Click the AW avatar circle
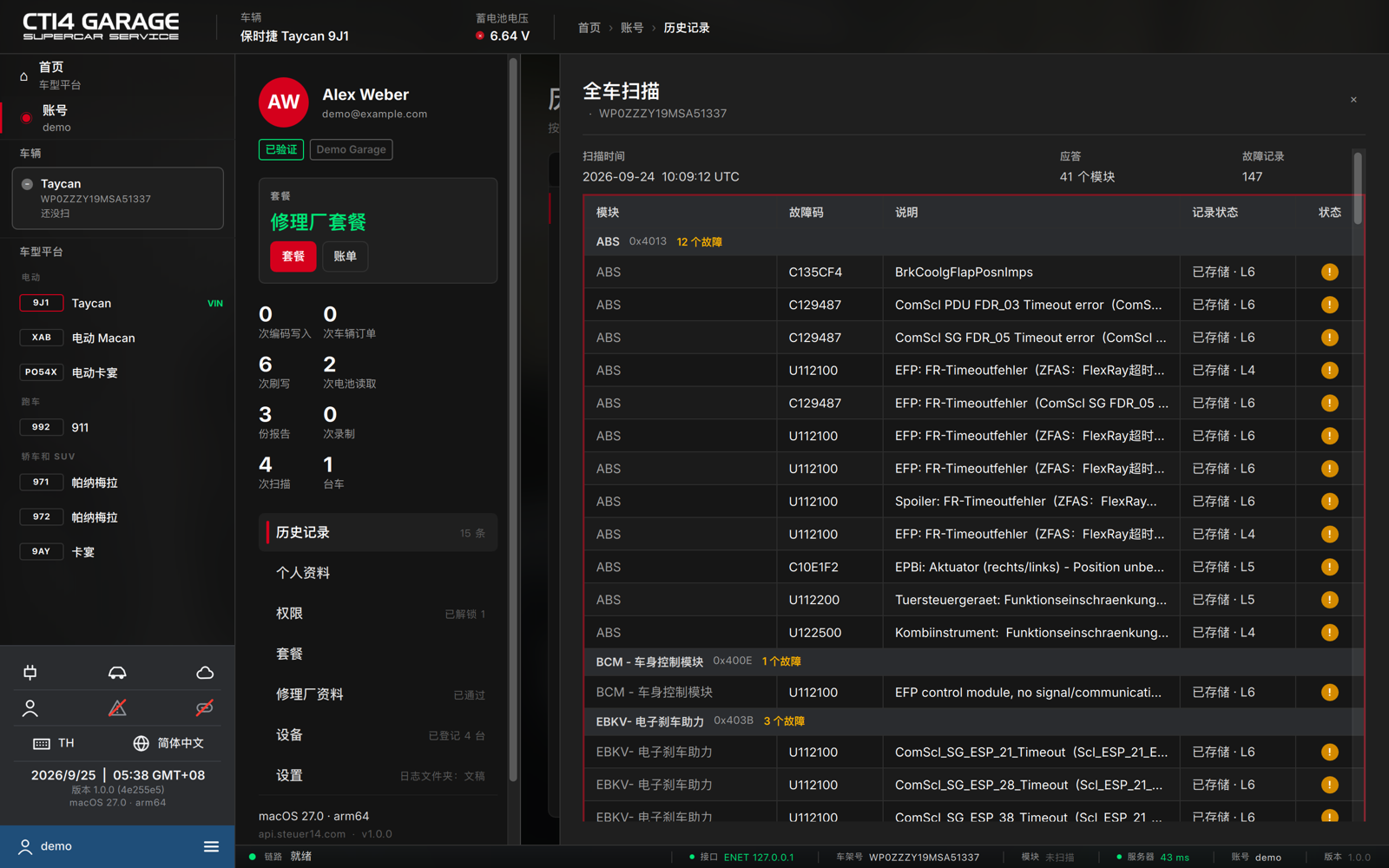The width and height of the screenshot is (1389, 868). click(284, 102)
